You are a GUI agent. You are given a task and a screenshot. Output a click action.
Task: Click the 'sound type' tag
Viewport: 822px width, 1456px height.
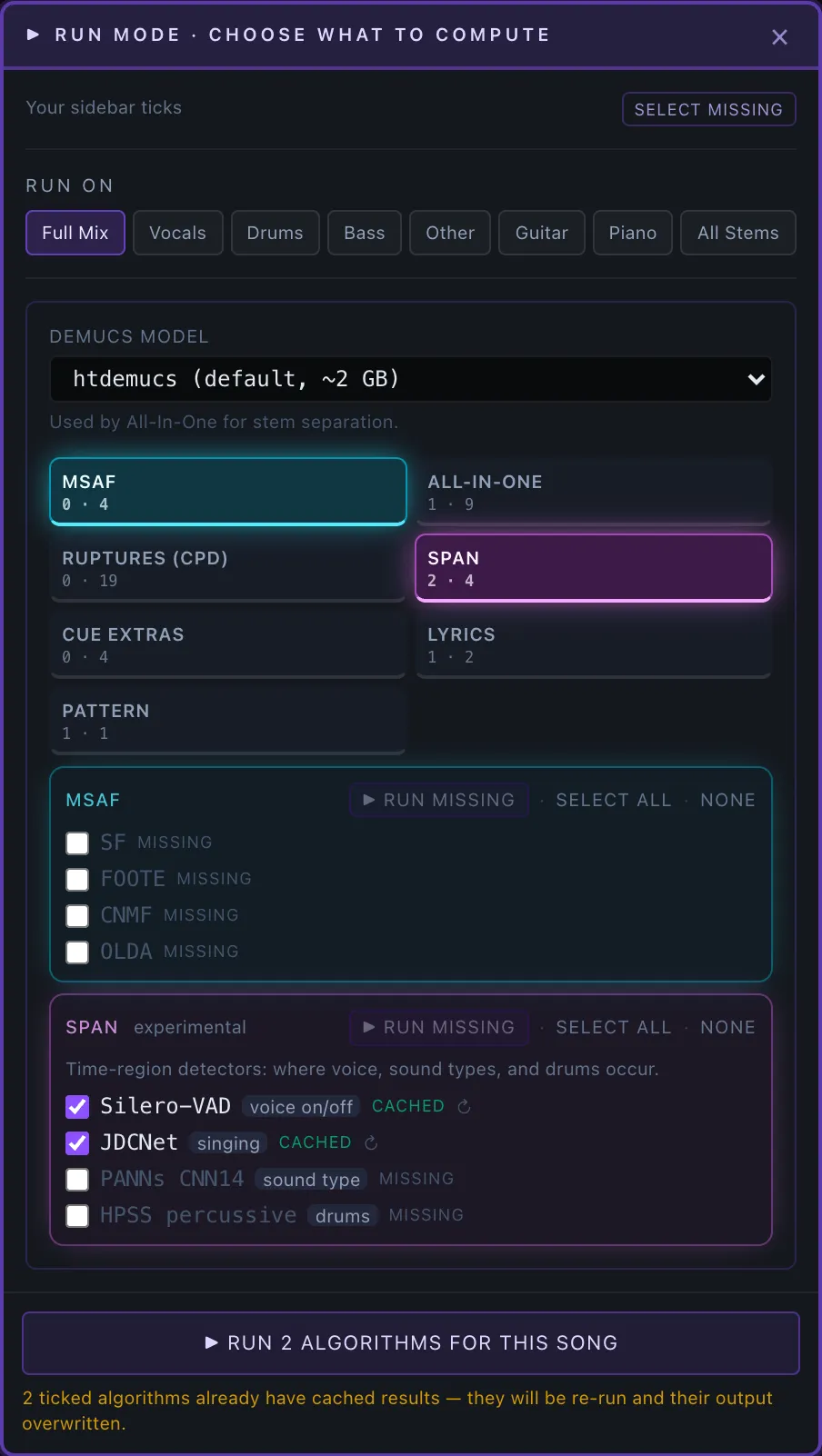(311, 1179)
